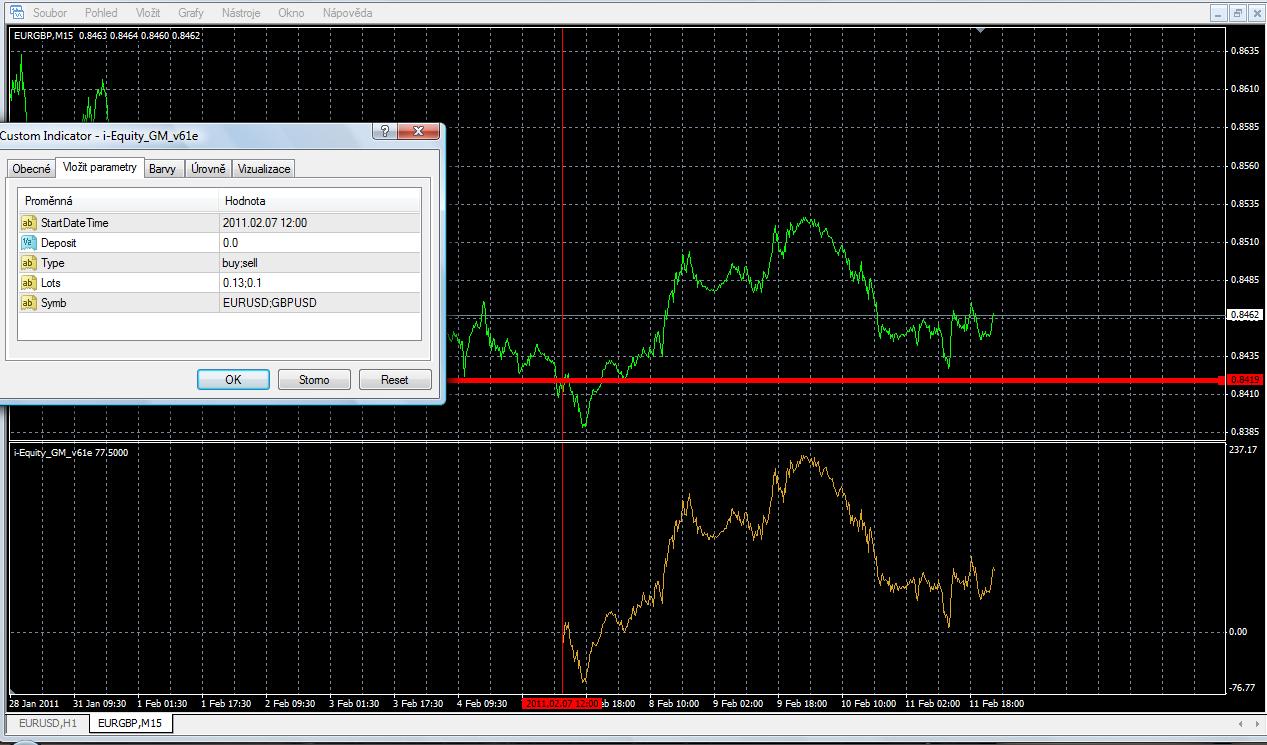Click the string icon beside StartDateTime
Image resolution: width=1267 pixels, height=745 pixels.
click(28, 223)
